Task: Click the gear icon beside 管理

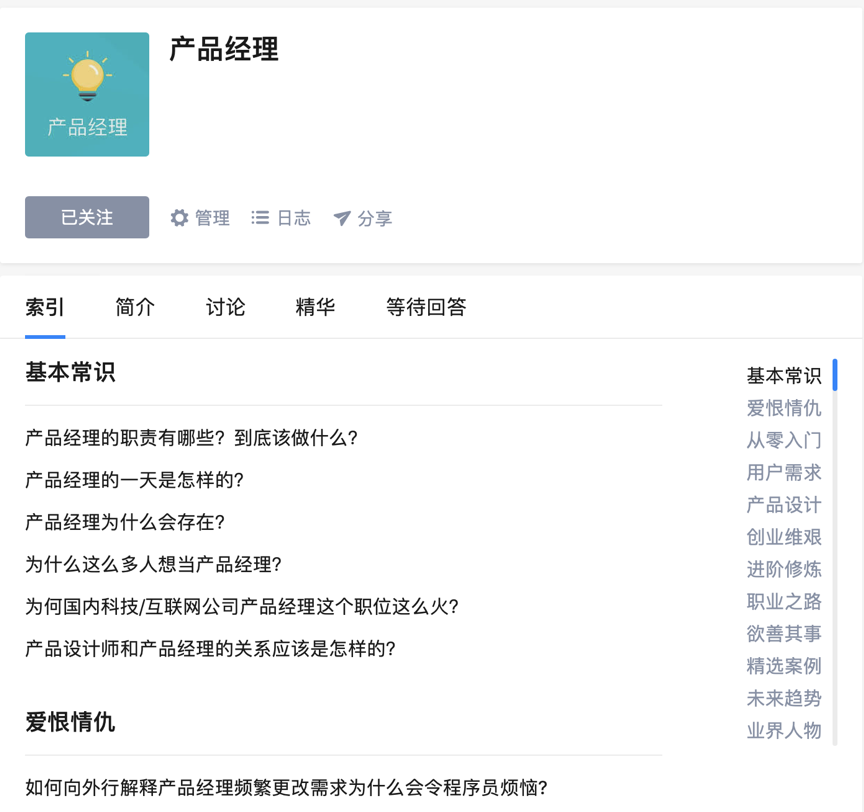Action: [179, 218]
